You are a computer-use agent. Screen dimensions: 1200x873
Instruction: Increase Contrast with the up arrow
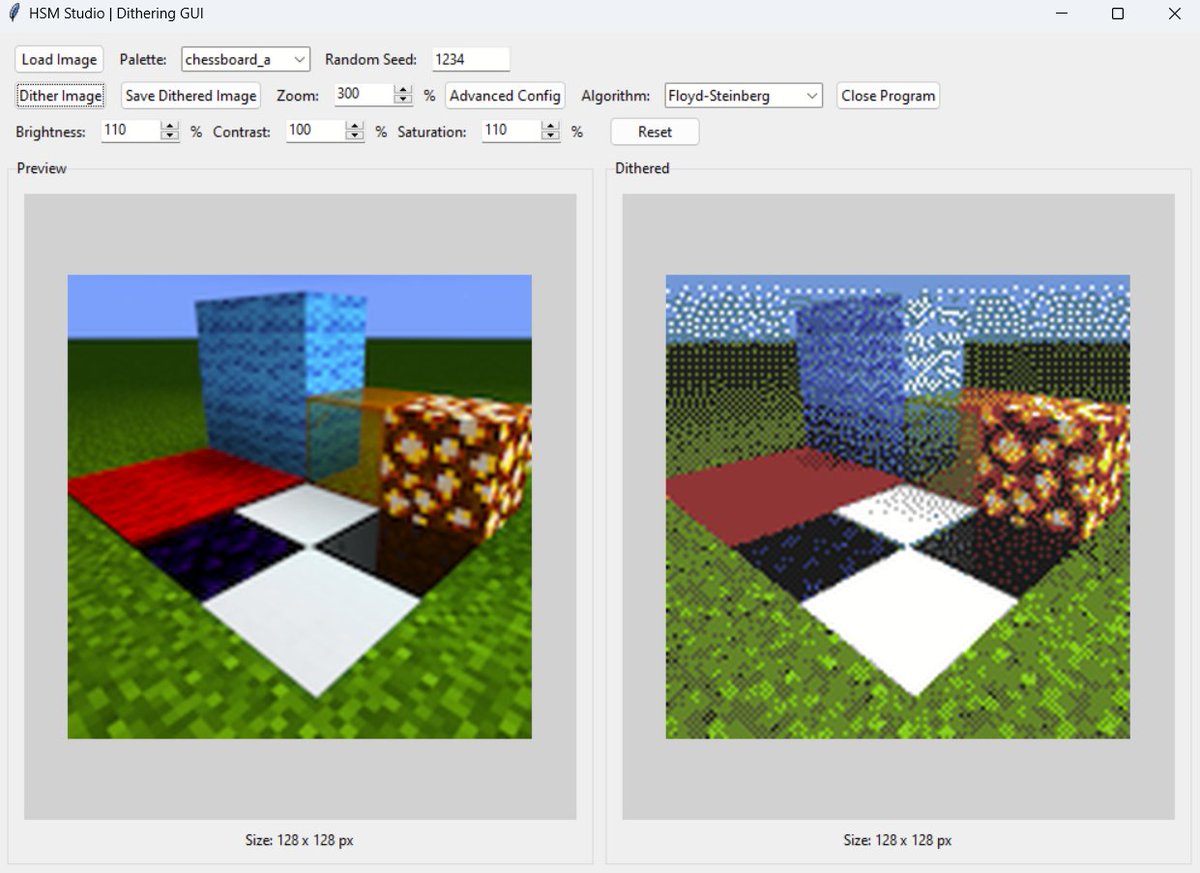point(355,125)
